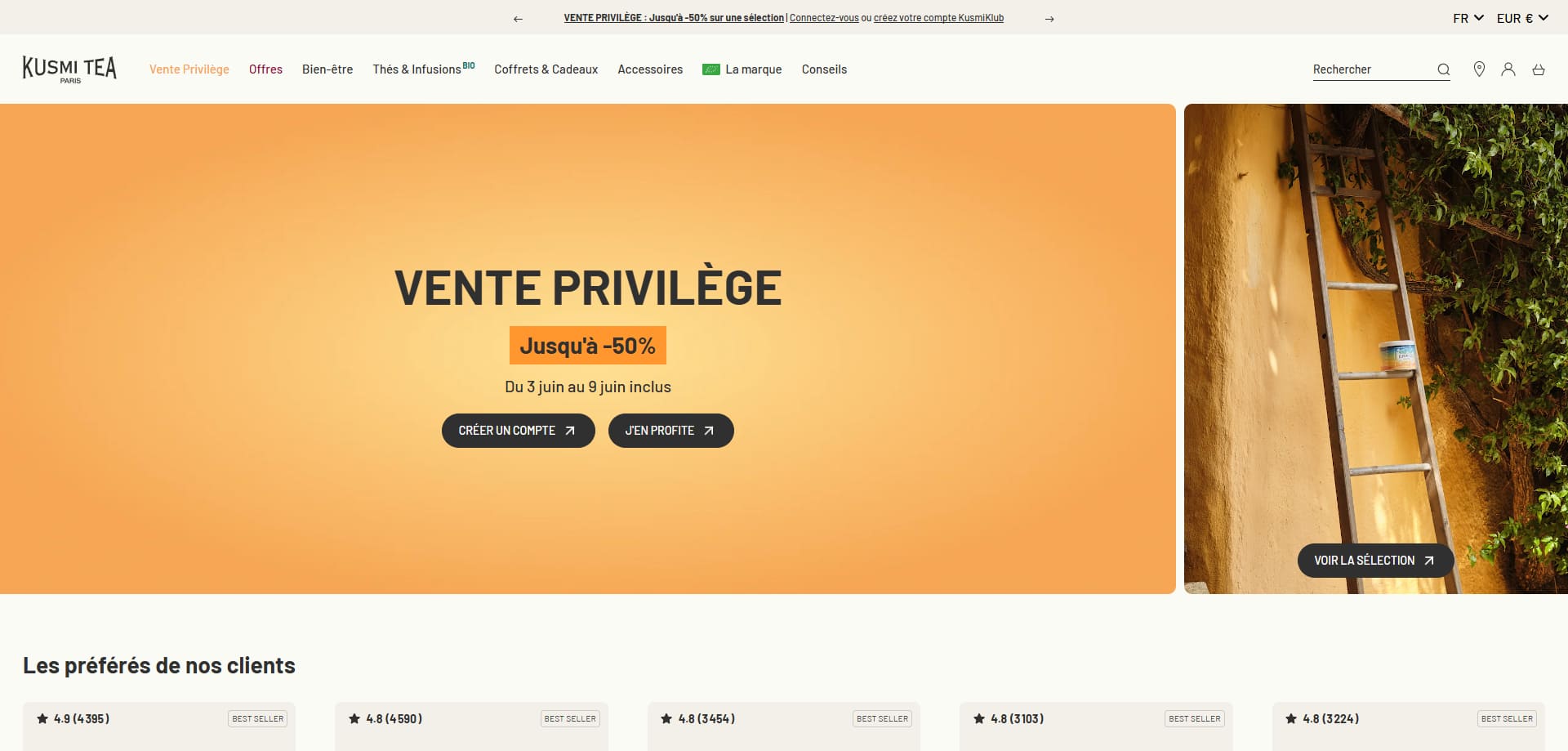Open the Conseils menu

pyautogui.click(x=824, y=69)
